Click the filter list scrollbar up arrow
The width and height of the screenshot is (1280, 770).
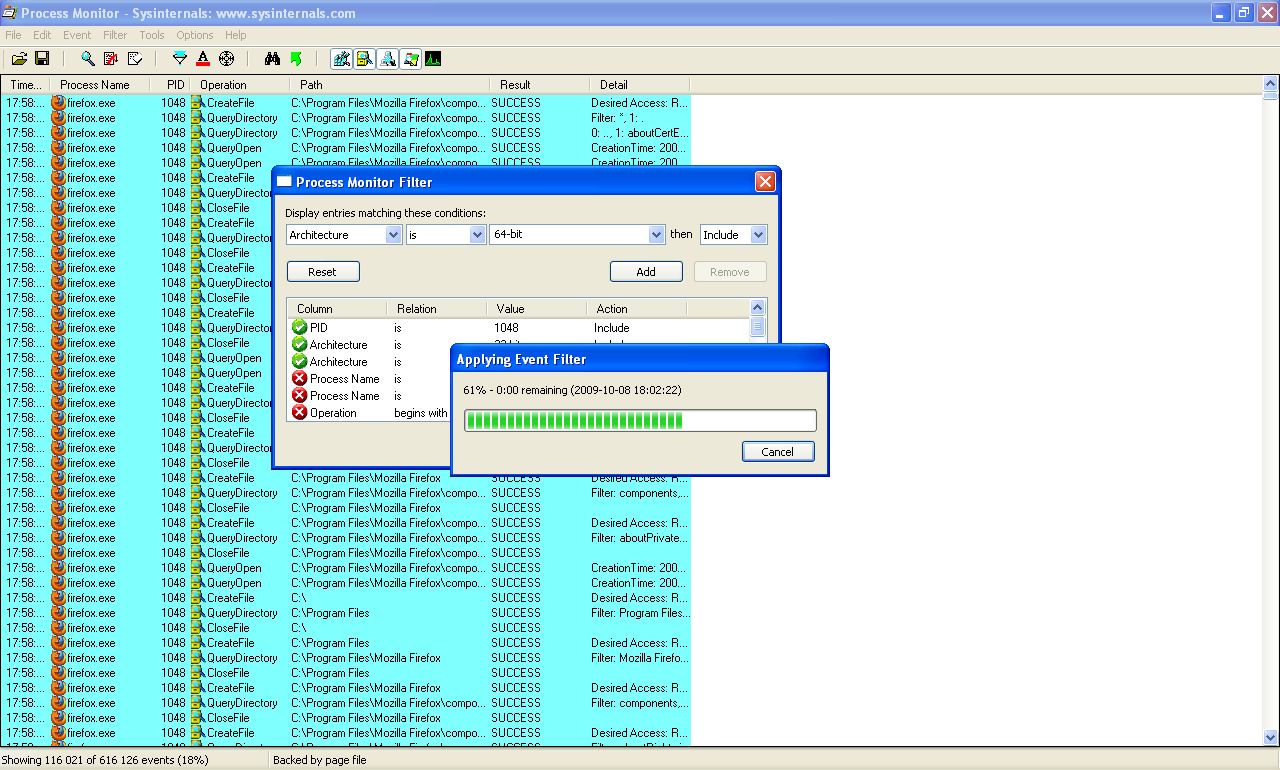click(757, 308)
